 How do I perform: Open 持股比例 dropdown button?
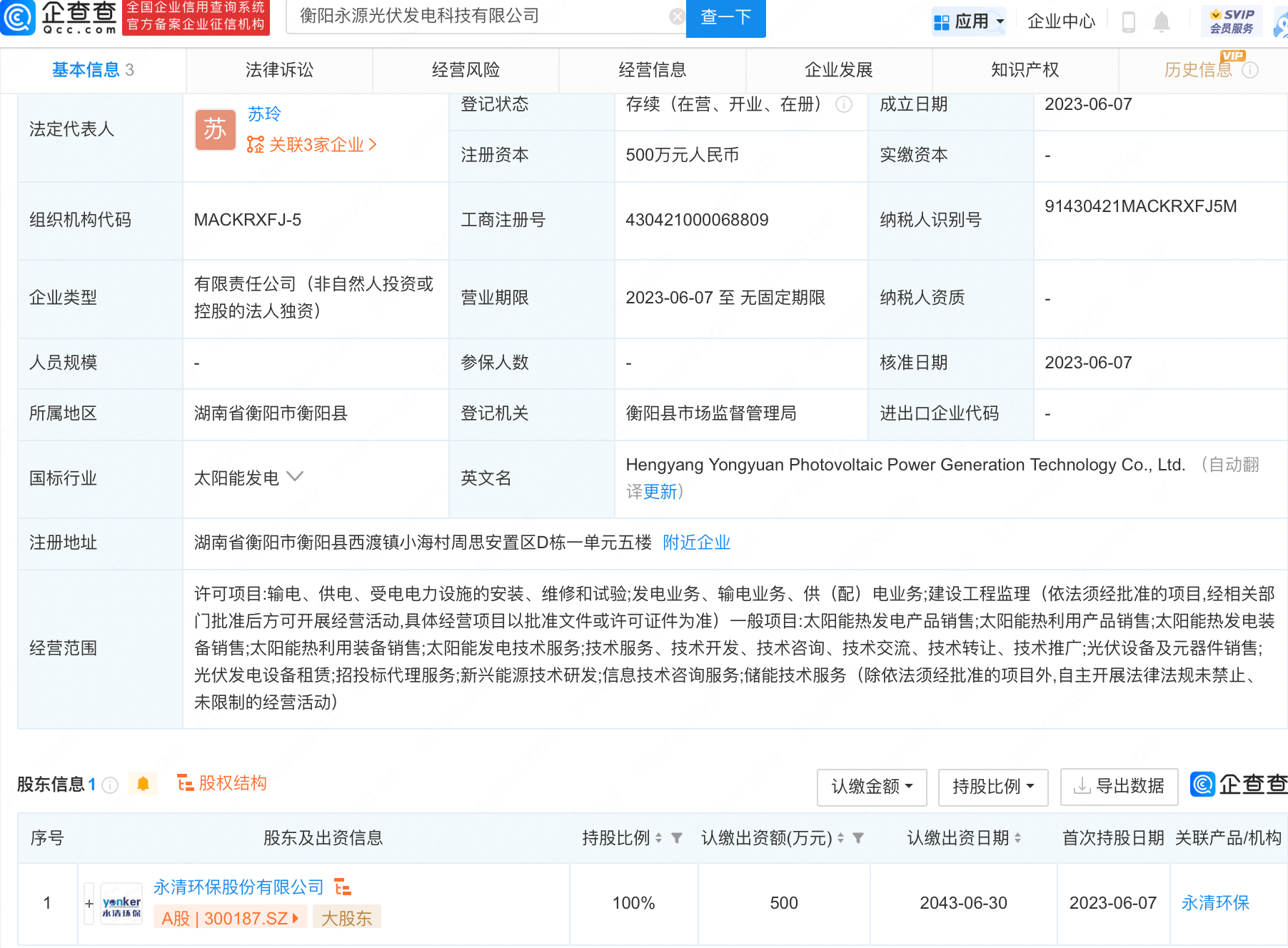point(993,787)
